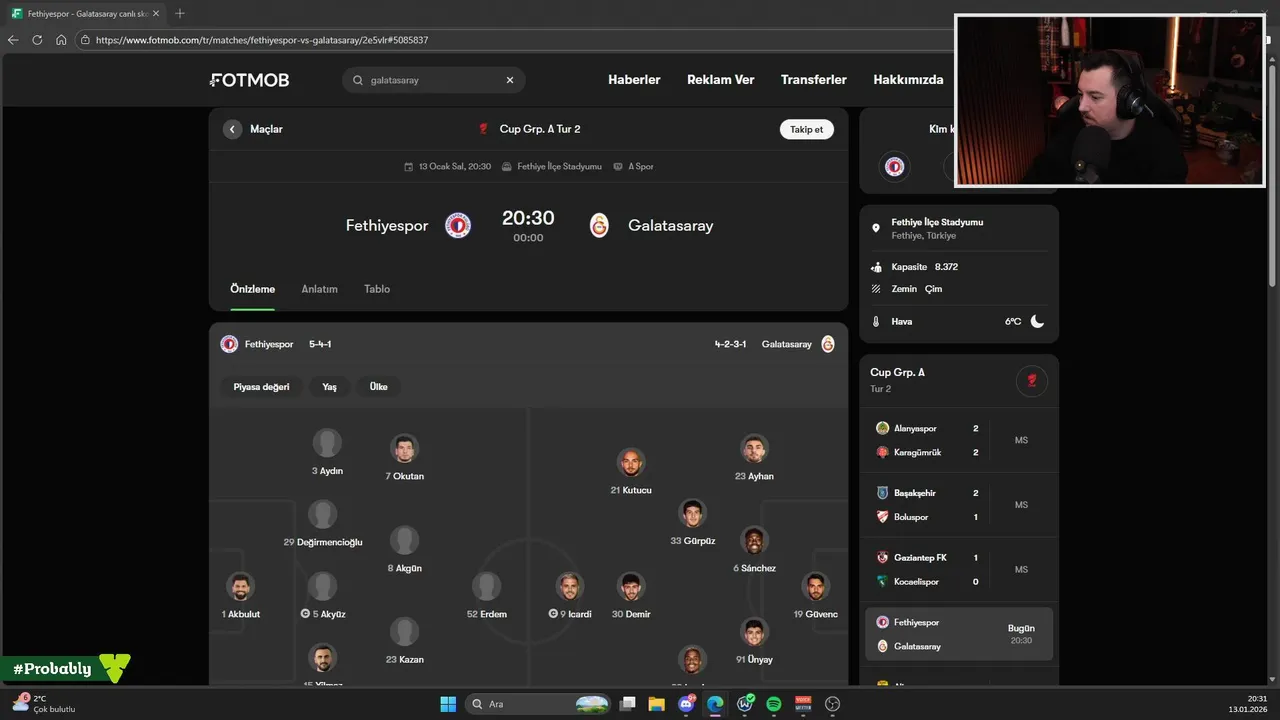This screenshot has width=1280, height=720.
Task: Click the browser home icon
Action: click(x=61, y=40)
